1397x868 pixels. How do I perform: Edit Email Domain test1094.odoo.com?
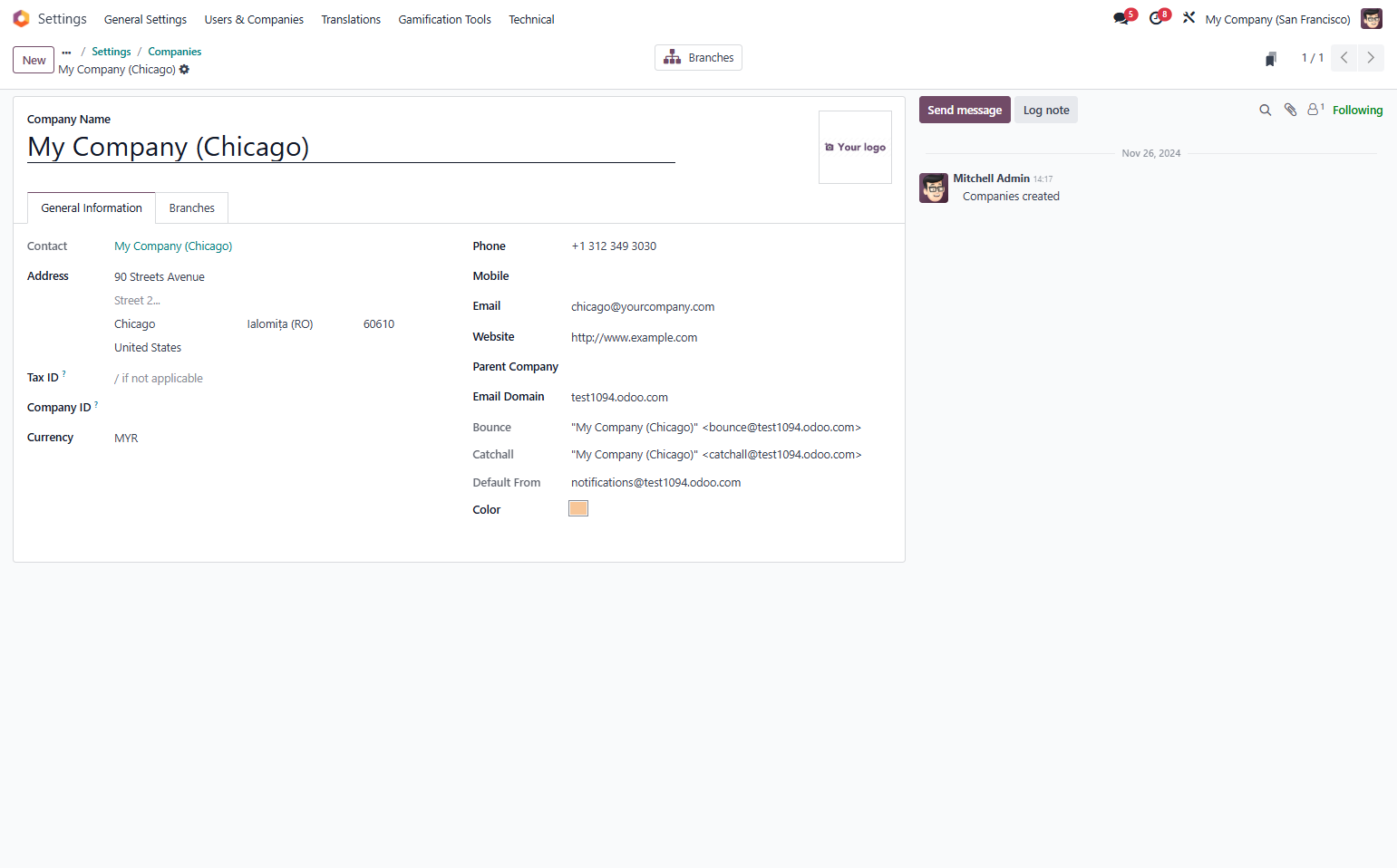(x=730, y=398)
